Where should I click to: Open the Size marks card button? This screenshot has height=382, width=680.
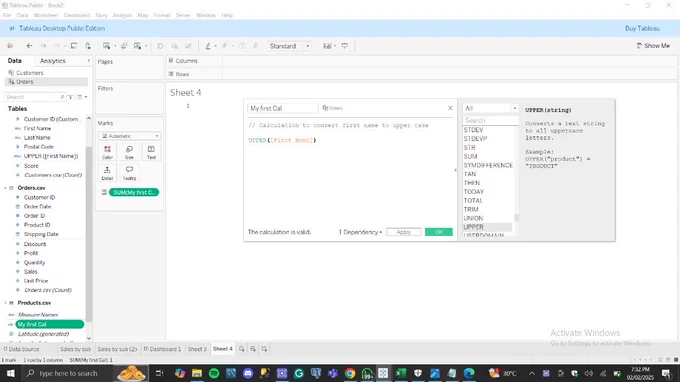[129, 152]
